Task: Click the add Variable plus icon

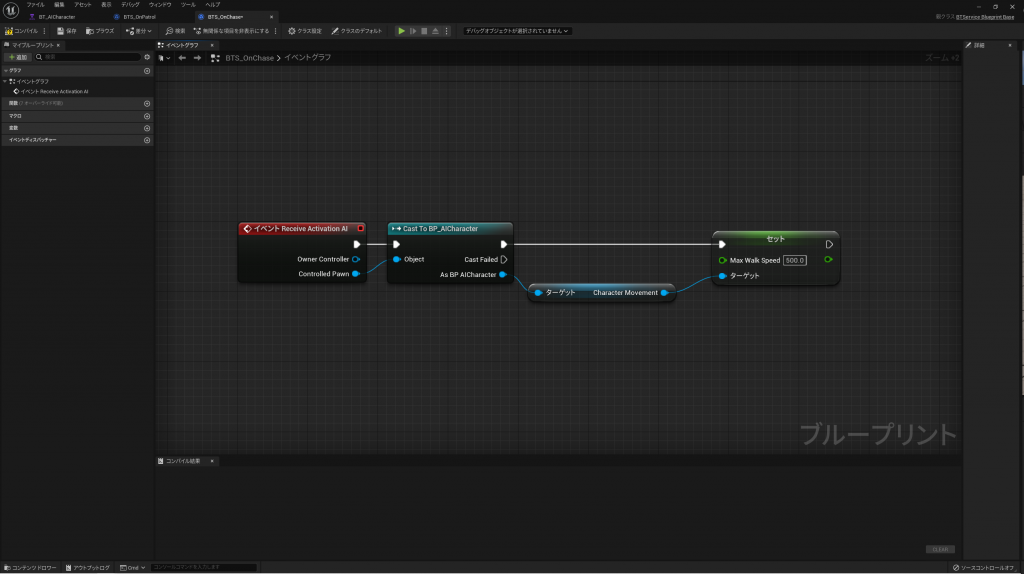Action: click(x=147, y=128)
